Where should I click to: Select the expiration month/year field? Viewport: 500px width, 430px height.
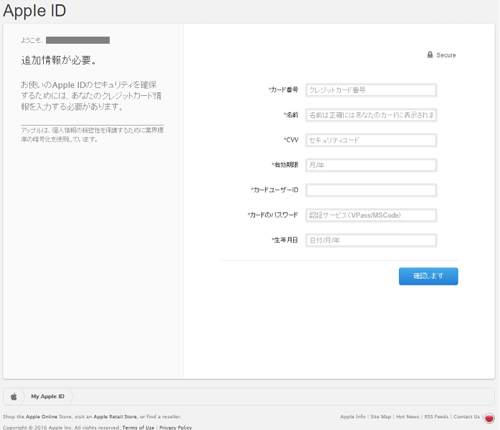point(371,165)
